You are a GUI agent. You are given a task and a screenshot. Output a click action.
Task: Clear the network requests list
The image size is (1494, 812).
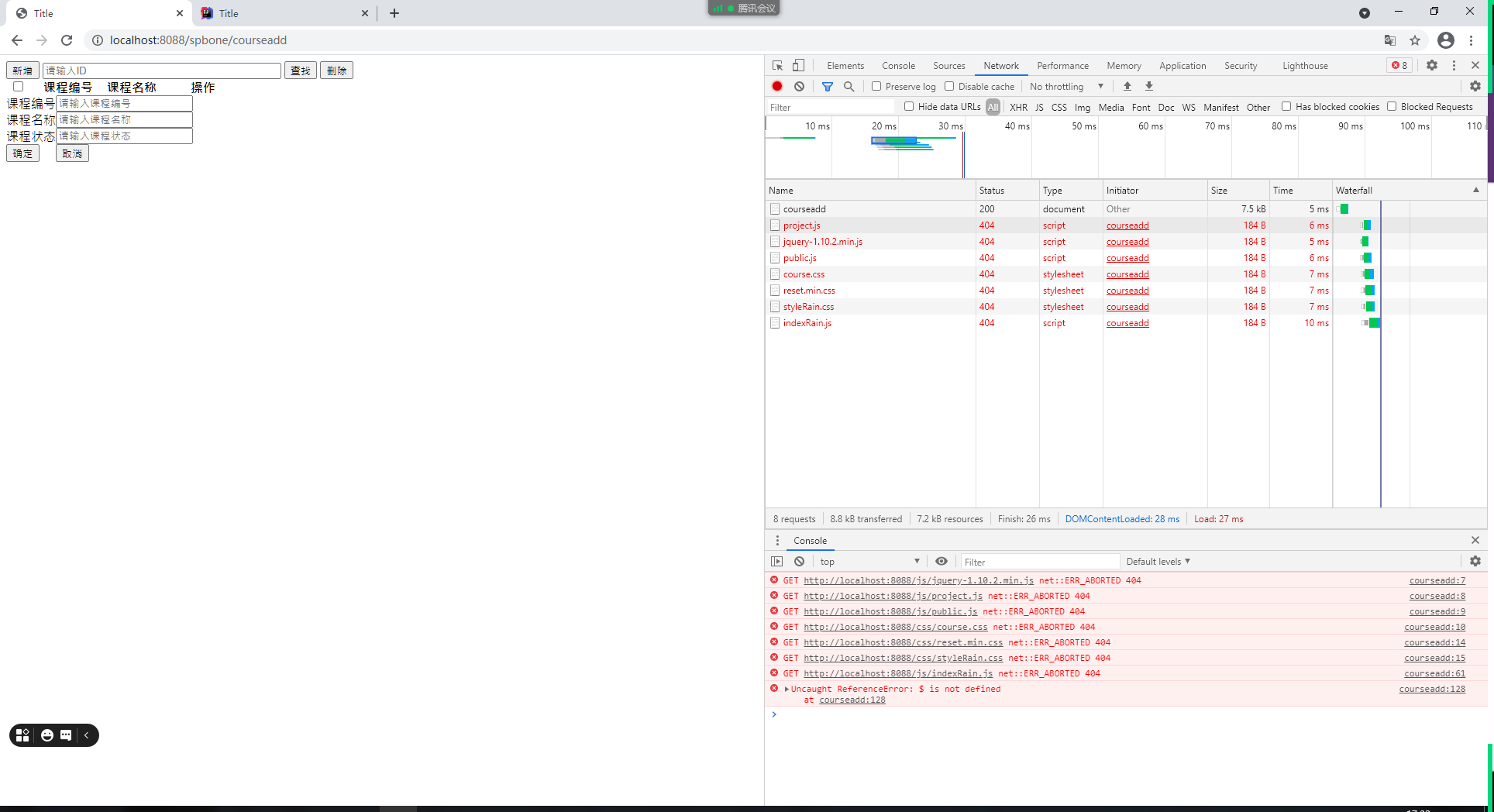click(x=799, y=86)
